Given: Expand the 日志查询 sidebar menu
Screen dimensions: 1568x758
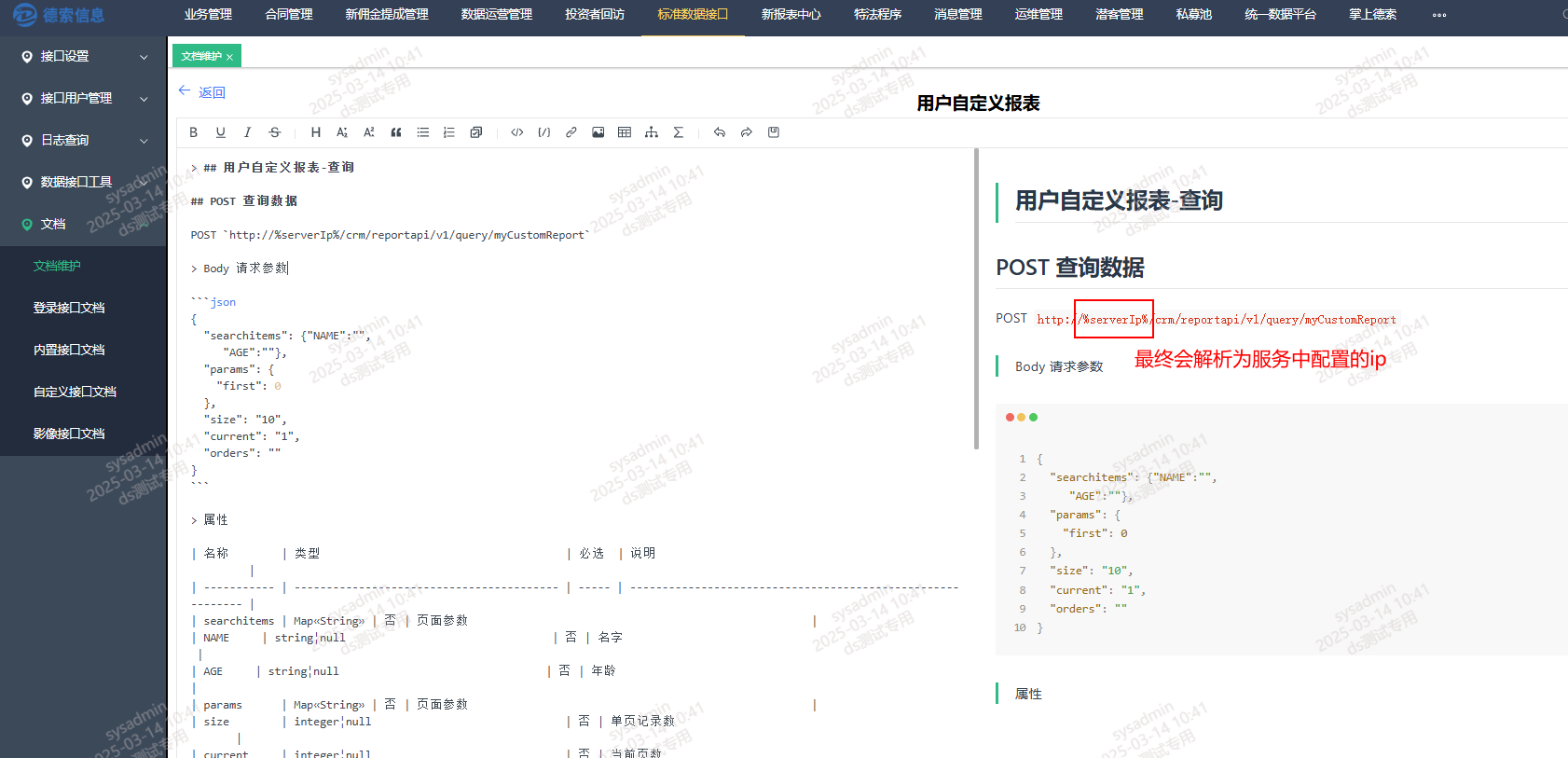Looking at the screenshot, I should click(84, 140).
